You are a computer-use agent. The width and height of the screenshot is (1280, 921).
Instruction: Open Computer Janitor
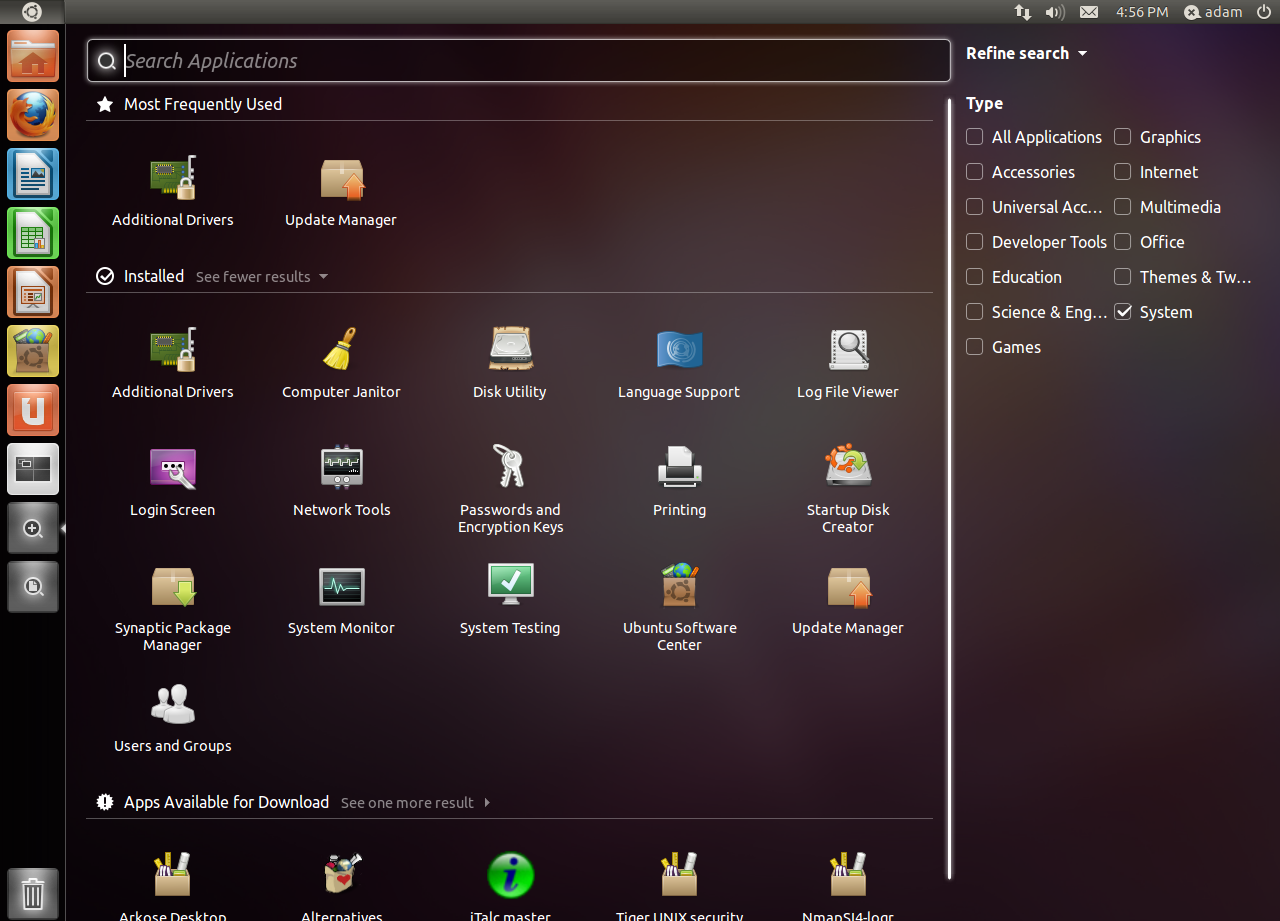click(341, 363)
